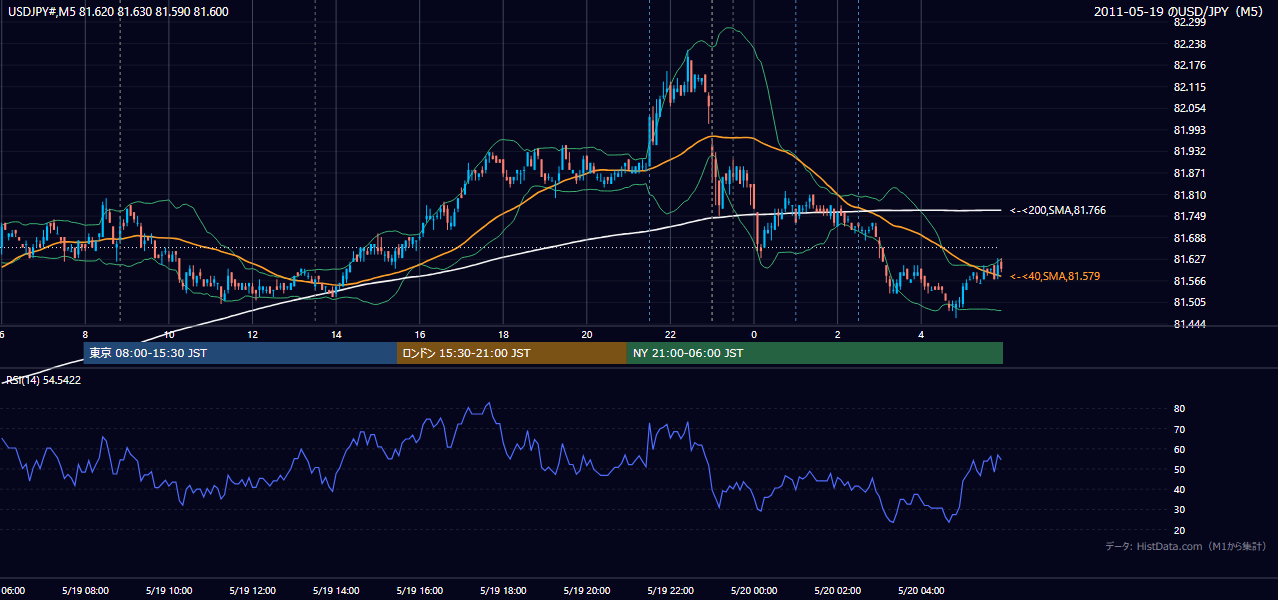Click price level 81.688 on price axis

pyautogui.click(x=1189, y=238)
